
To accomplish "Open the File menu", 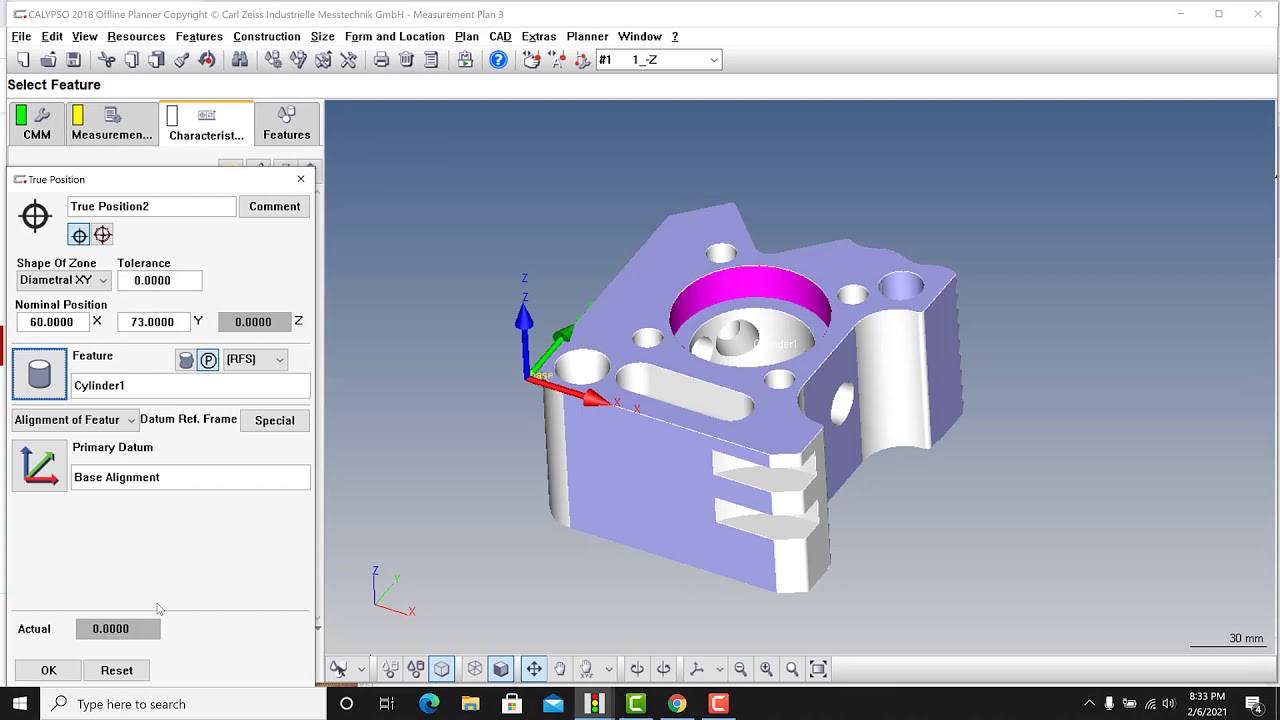I will 21,37.
